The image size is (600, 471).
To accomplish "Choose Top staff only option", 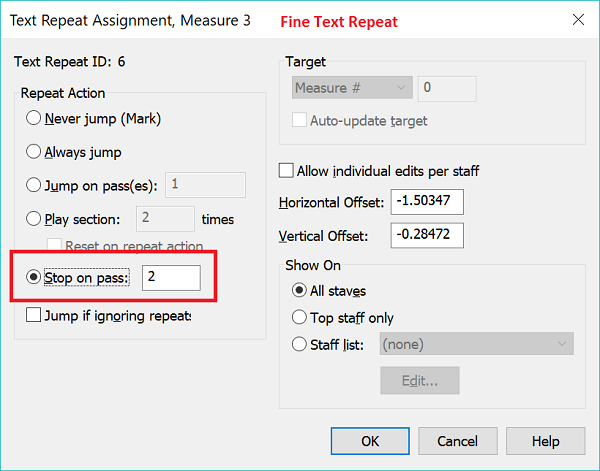I will 299,318.
